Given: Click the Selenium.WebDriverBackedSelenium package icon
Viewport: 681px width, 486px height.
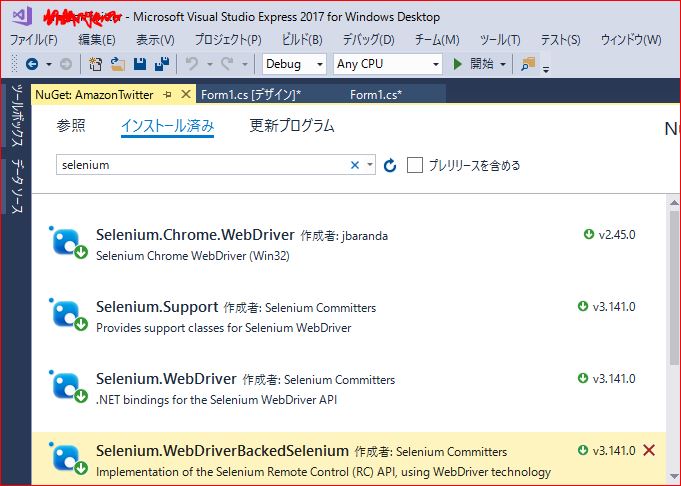Looking at the screenshot, I should pos(68,458).
